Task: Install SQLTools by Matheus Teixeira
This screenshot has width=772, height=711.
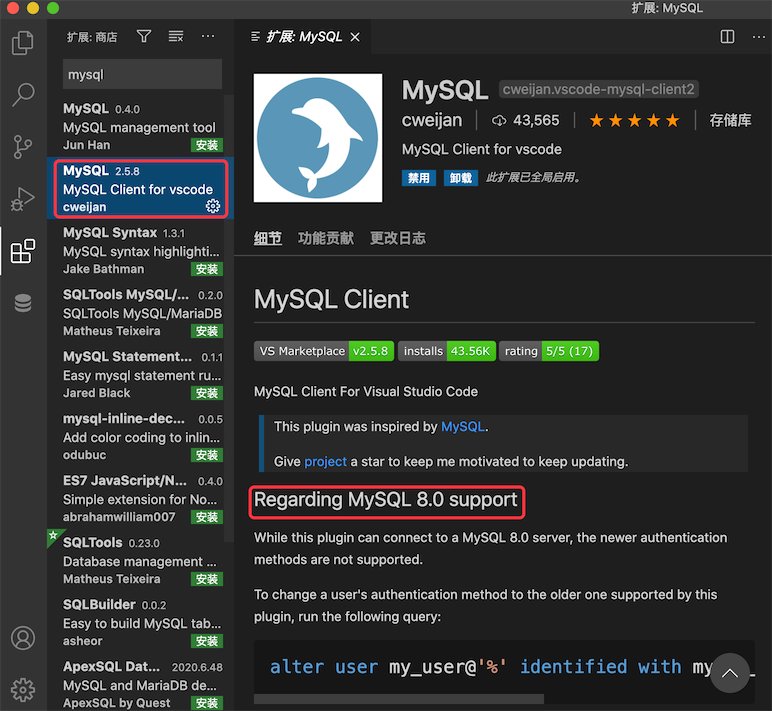Action: pos(207,580)
